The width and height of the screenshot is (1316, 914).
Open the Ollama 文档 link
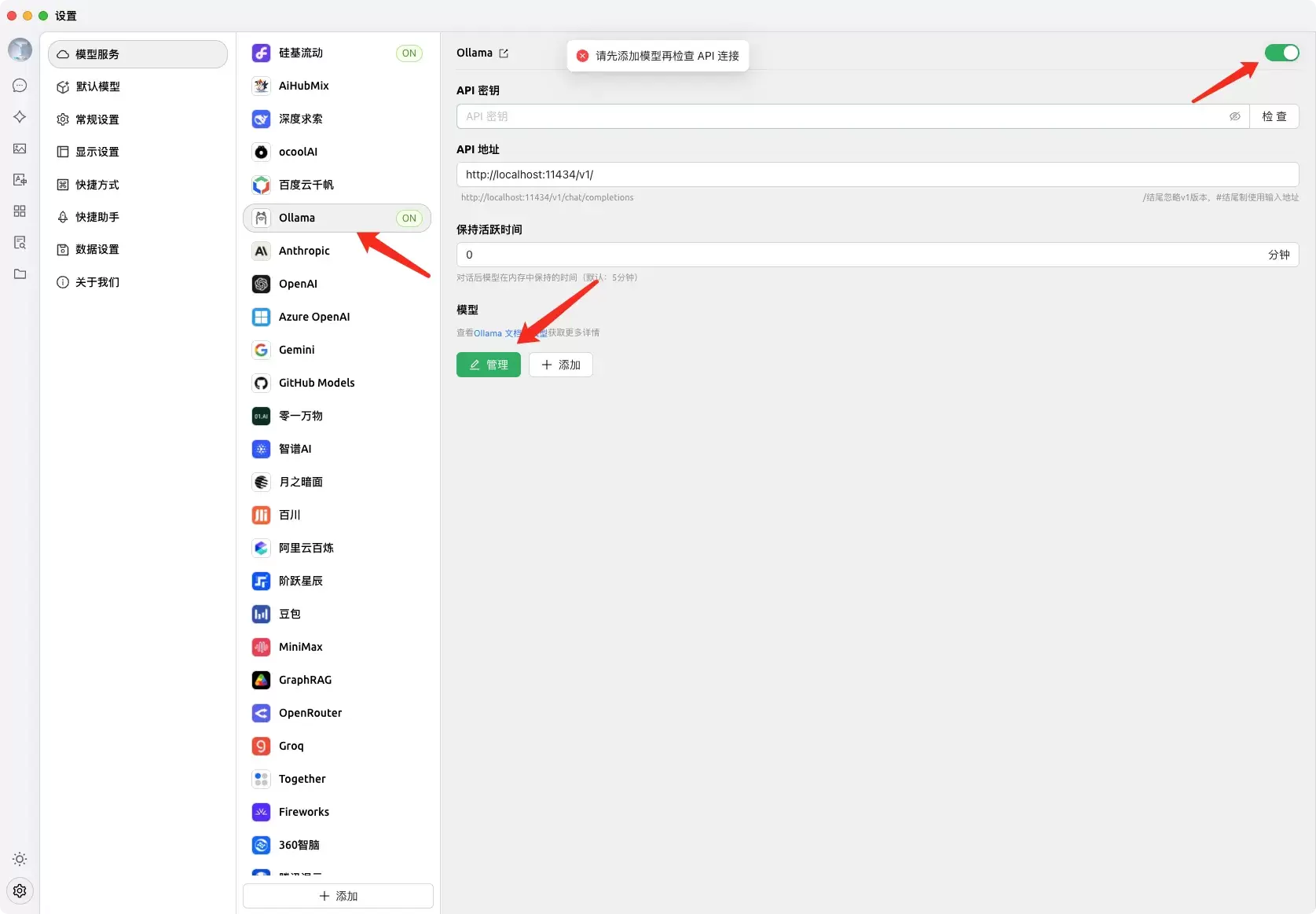point(497,333)
